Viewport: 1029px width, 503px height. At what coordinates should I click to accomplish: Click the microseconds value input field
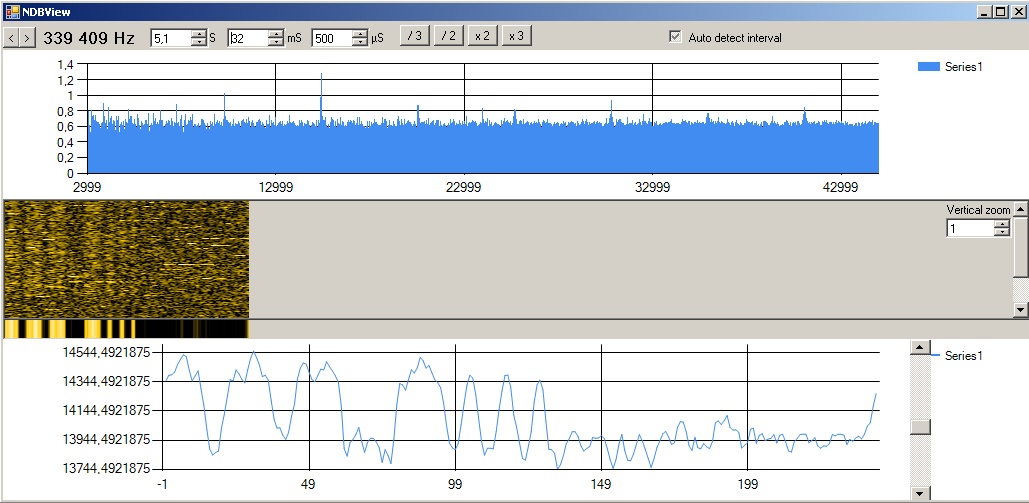click(331, 38)
